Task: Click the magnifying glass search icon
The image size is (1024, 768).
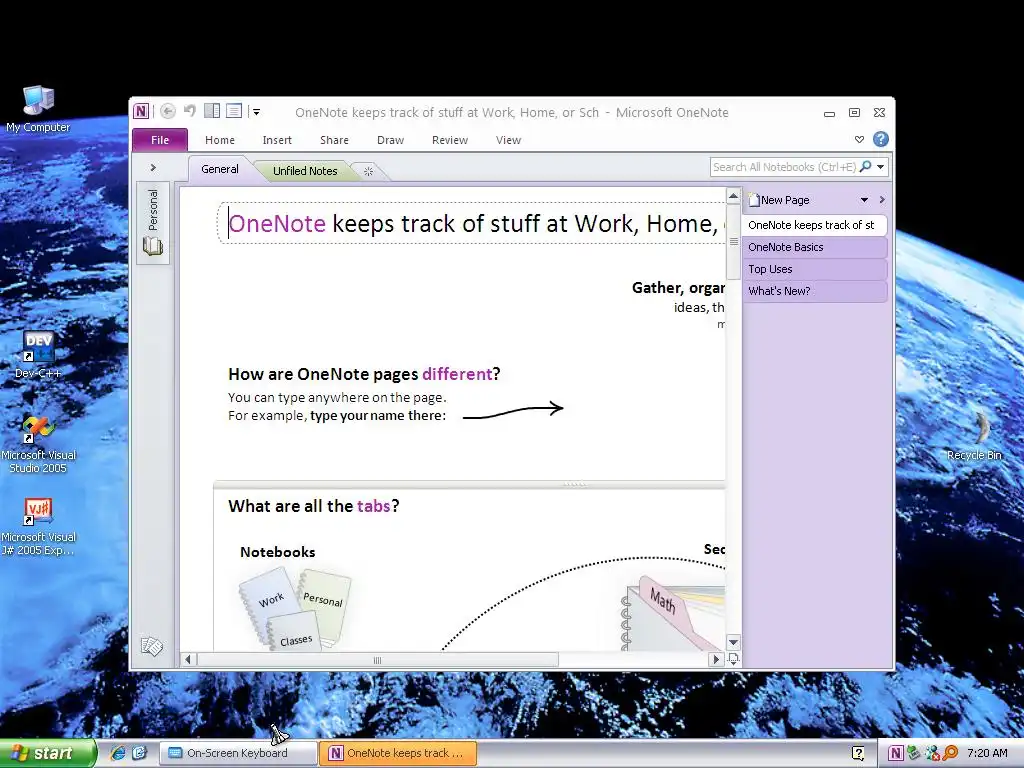Action: [x=865, y=167]
